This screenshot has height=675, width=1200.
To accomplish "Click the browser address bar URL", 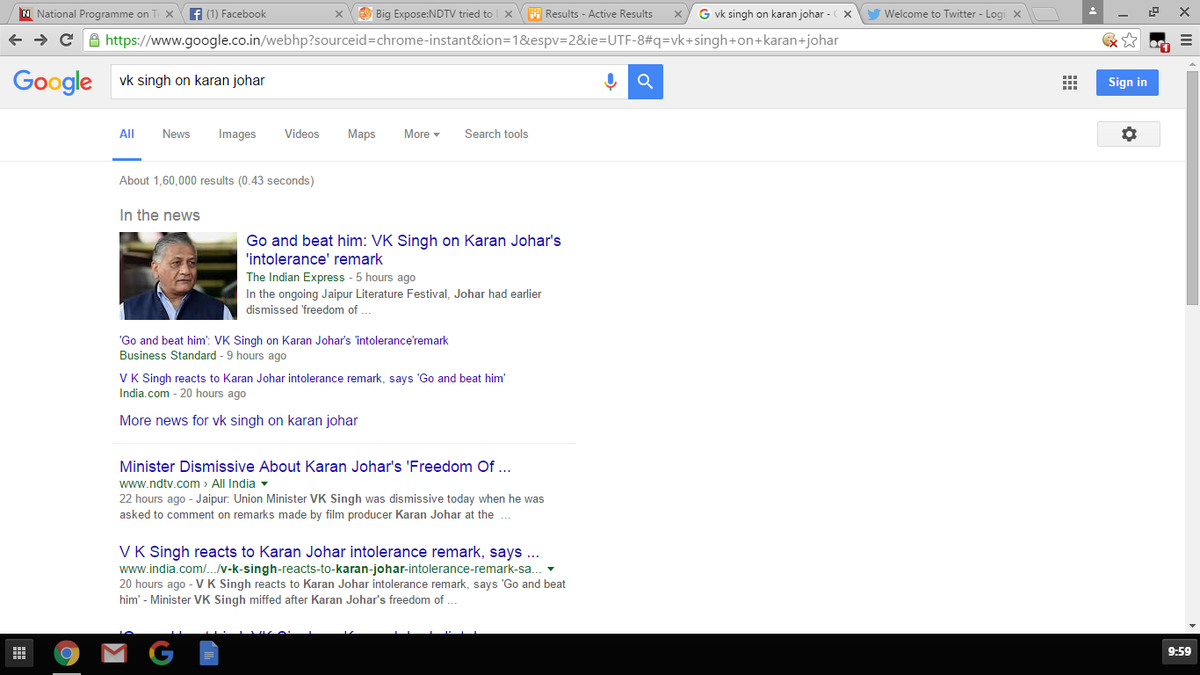I will click(x=471, y=41).
